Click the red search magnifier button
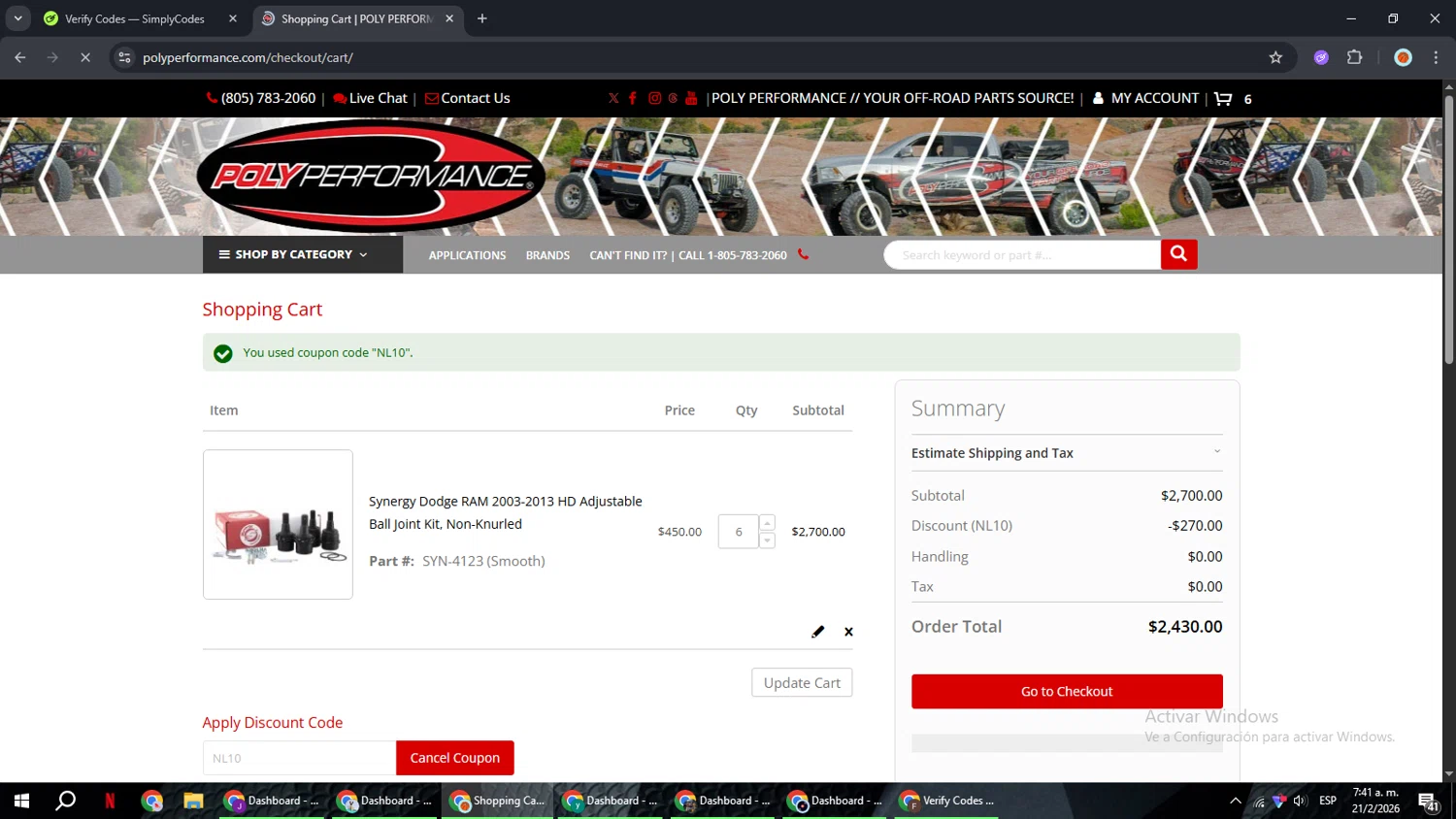This screenshot has width=1456, height=819. coord(1178,254)
